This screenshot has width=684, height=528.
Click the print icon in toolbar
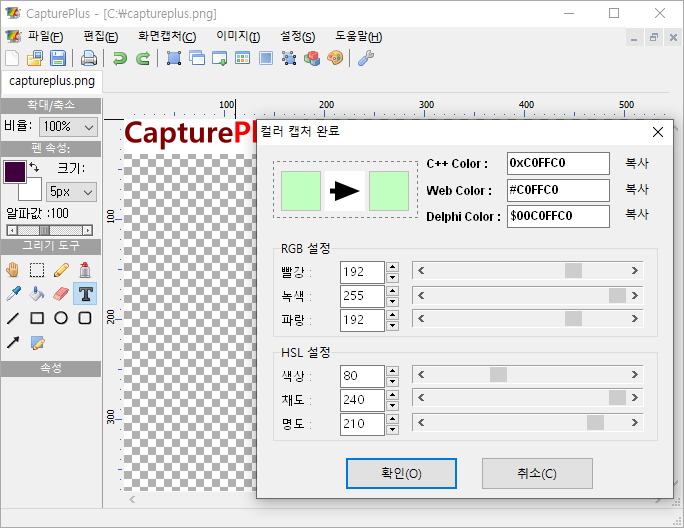click(89, 58)
